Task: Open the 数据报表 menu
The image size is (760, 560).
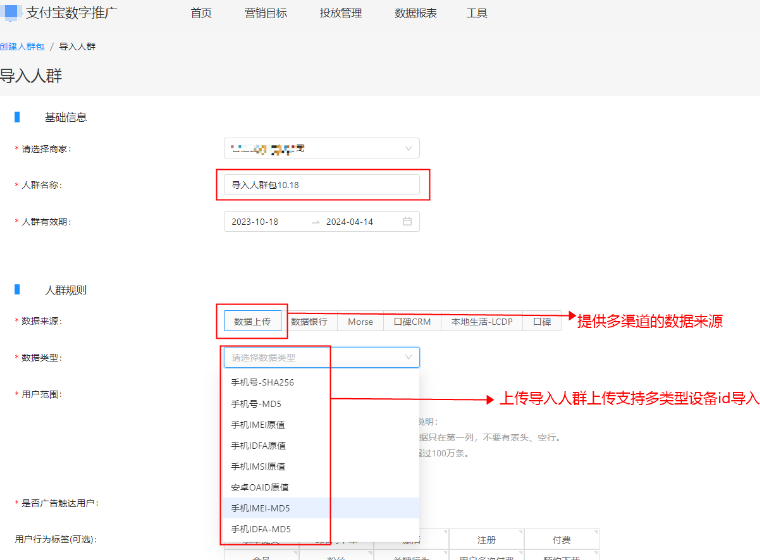Action: [x=415, y=13]
